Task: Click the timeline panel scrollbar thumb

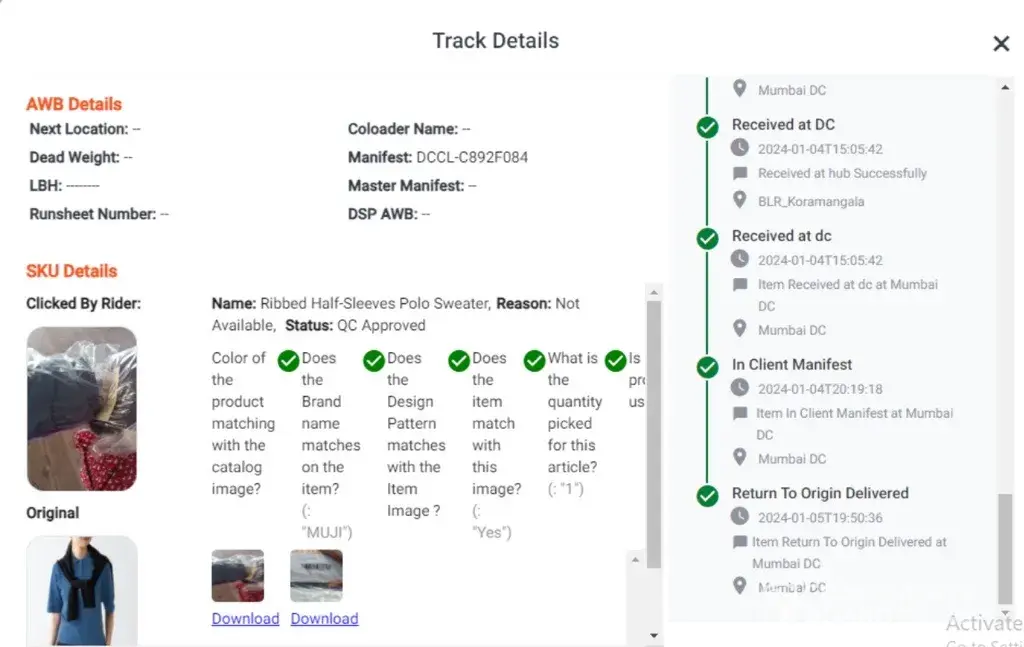Action: pyautogui.click(x=1005, y=548)
